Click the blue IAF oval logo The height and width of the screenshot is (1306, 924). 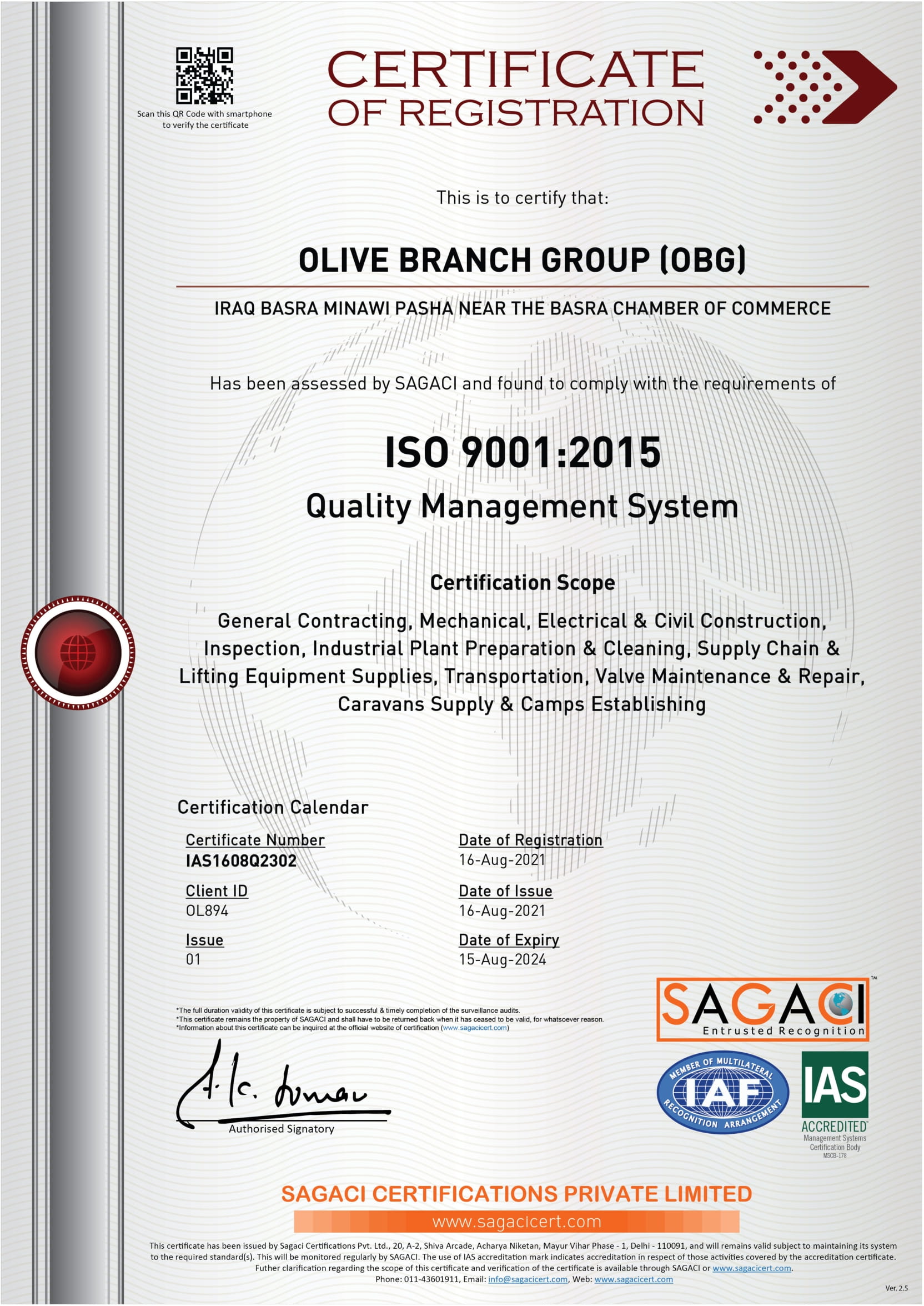tap(722, 1092)
